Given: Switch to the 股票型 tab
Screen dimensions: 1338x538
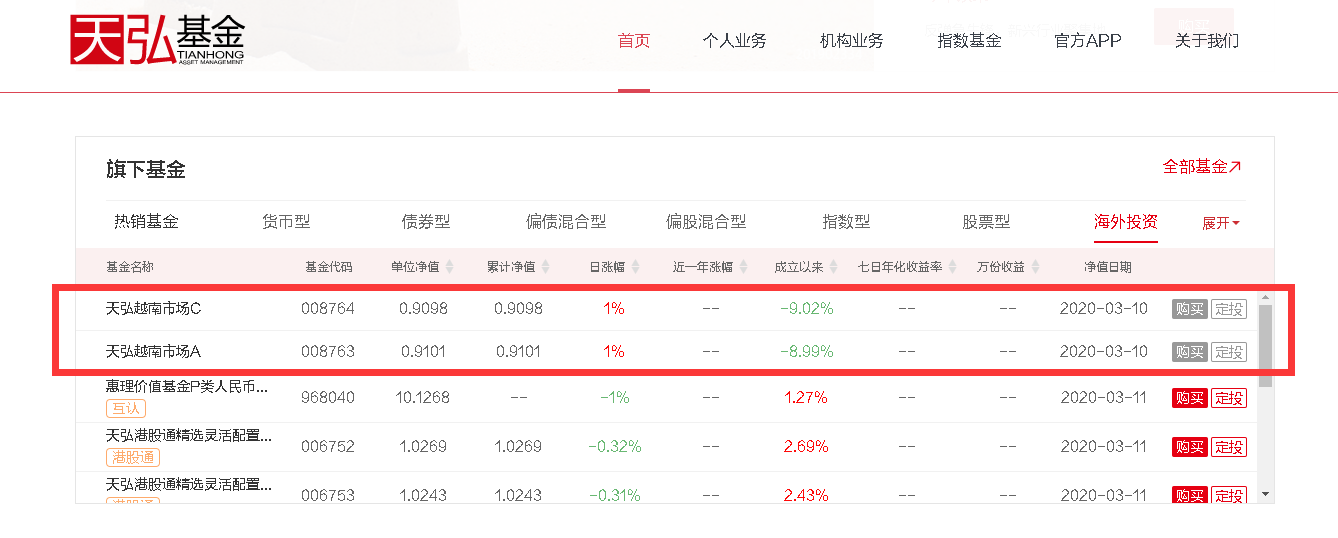Looking at the screenshot, I should click(986, 222).
